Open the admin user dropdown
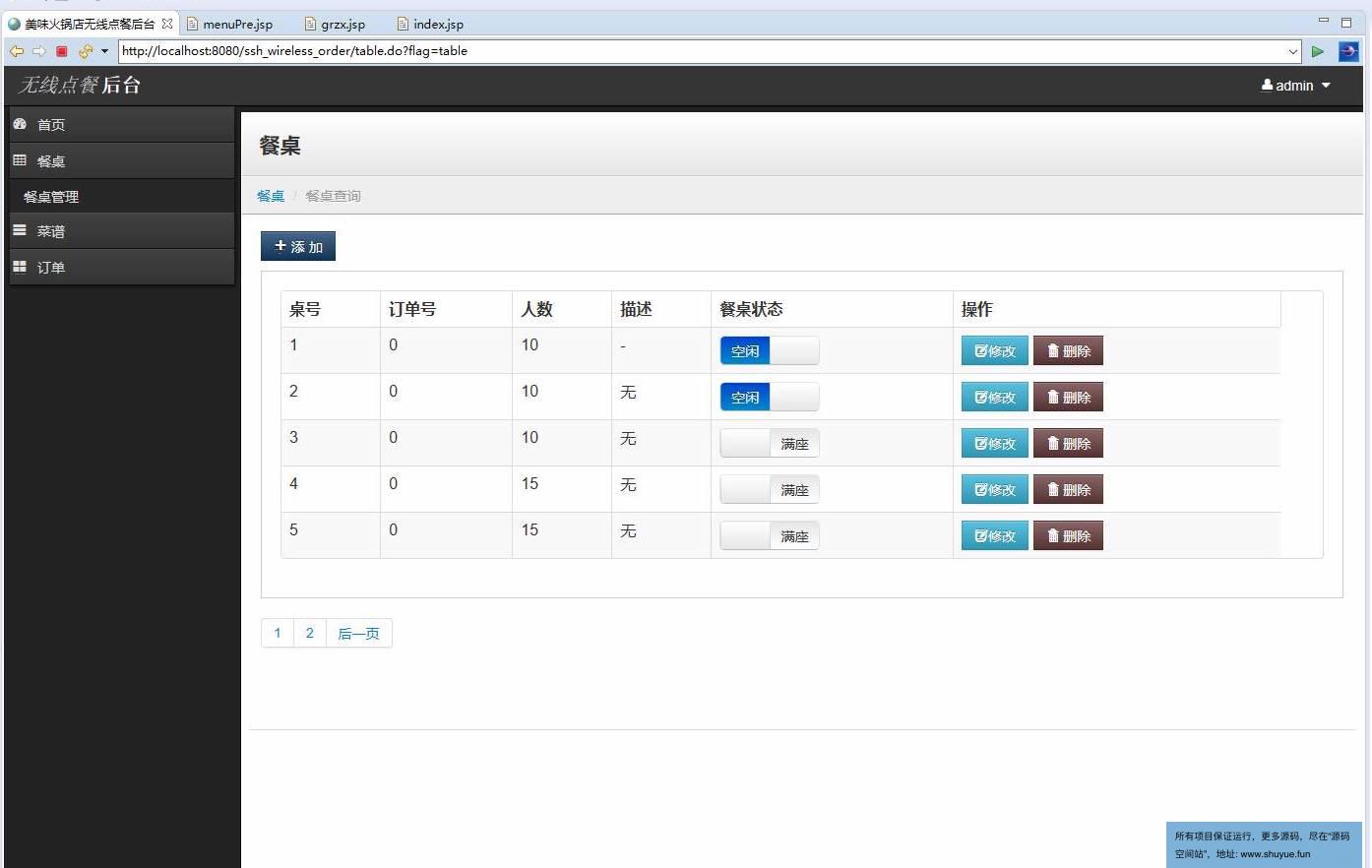 (x=1295, y=86)
